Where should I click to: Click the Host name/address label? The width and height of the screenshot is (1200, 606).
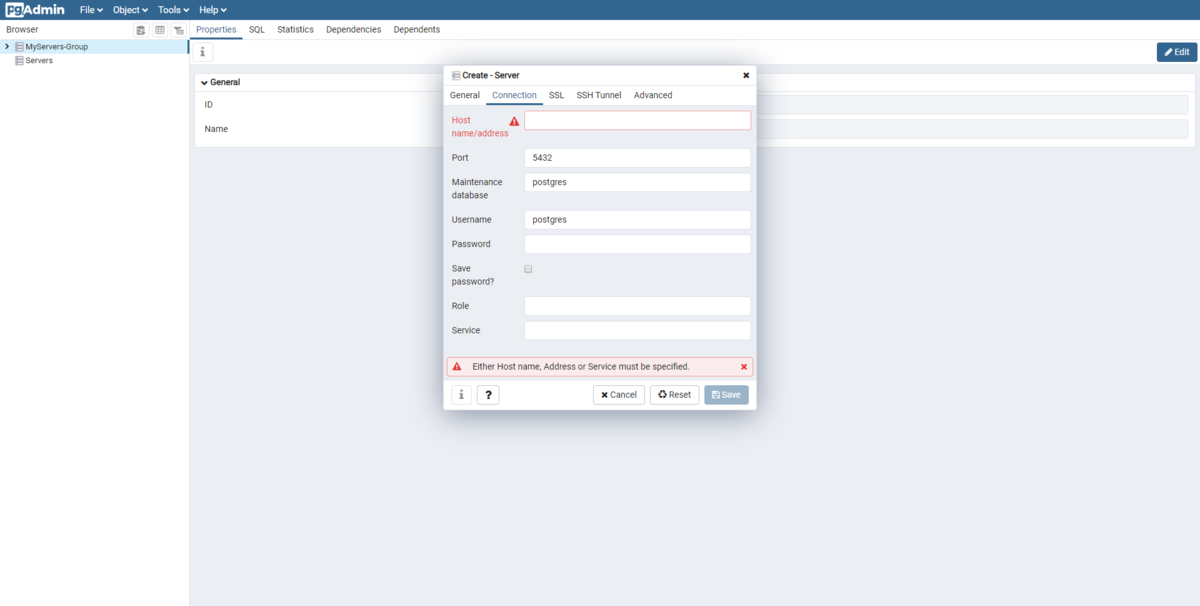coord(480,127)
